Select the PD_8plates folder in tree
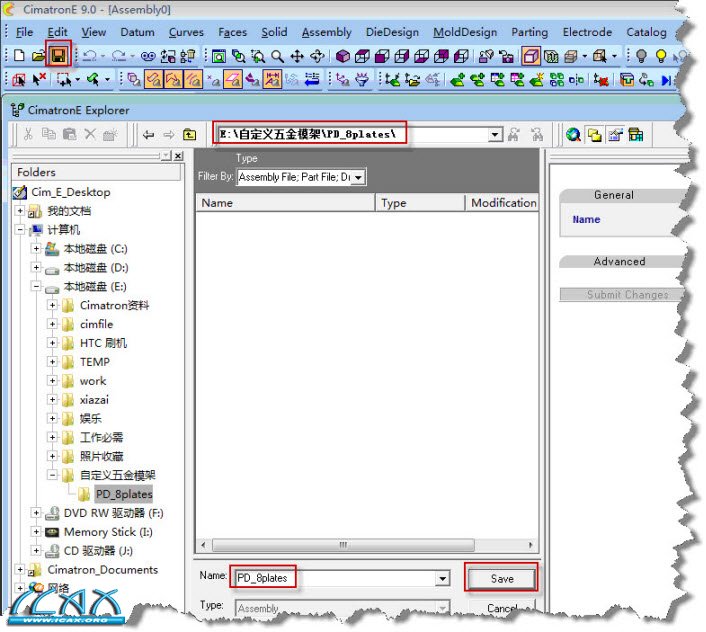Viewport: 706px width, 632px height. click(x=124, y=494)
